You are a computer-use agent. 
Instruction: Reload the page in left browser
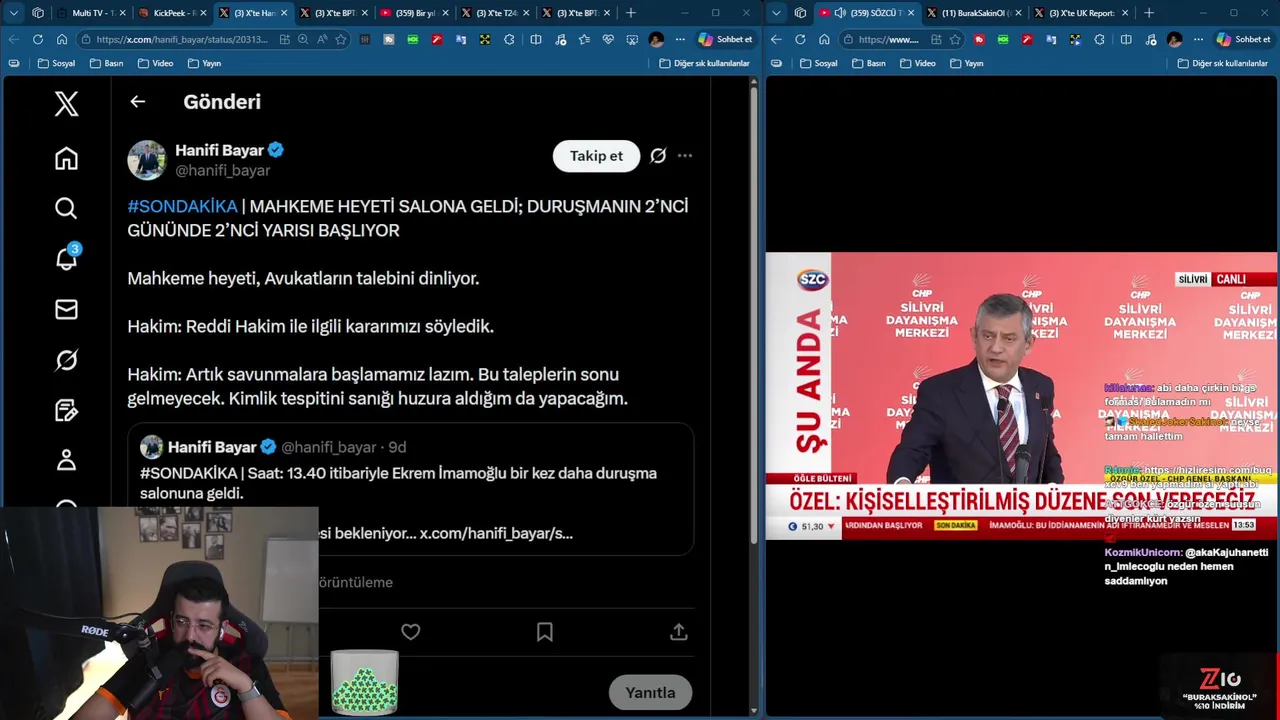pyautogui.click(x=37, y=39)
